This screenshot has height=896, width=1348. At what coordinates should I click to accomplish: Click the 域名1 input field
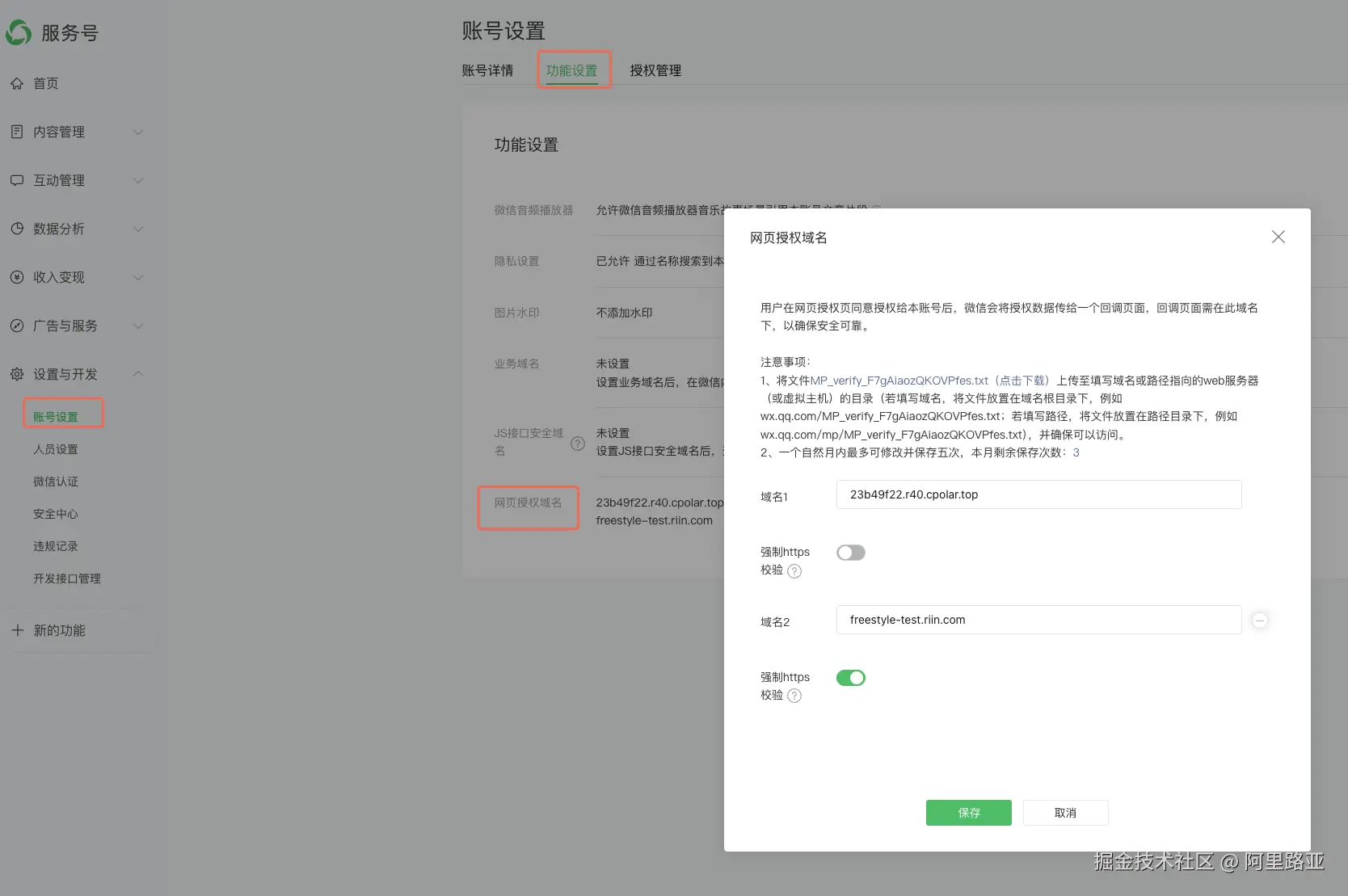pos(1038,494)
